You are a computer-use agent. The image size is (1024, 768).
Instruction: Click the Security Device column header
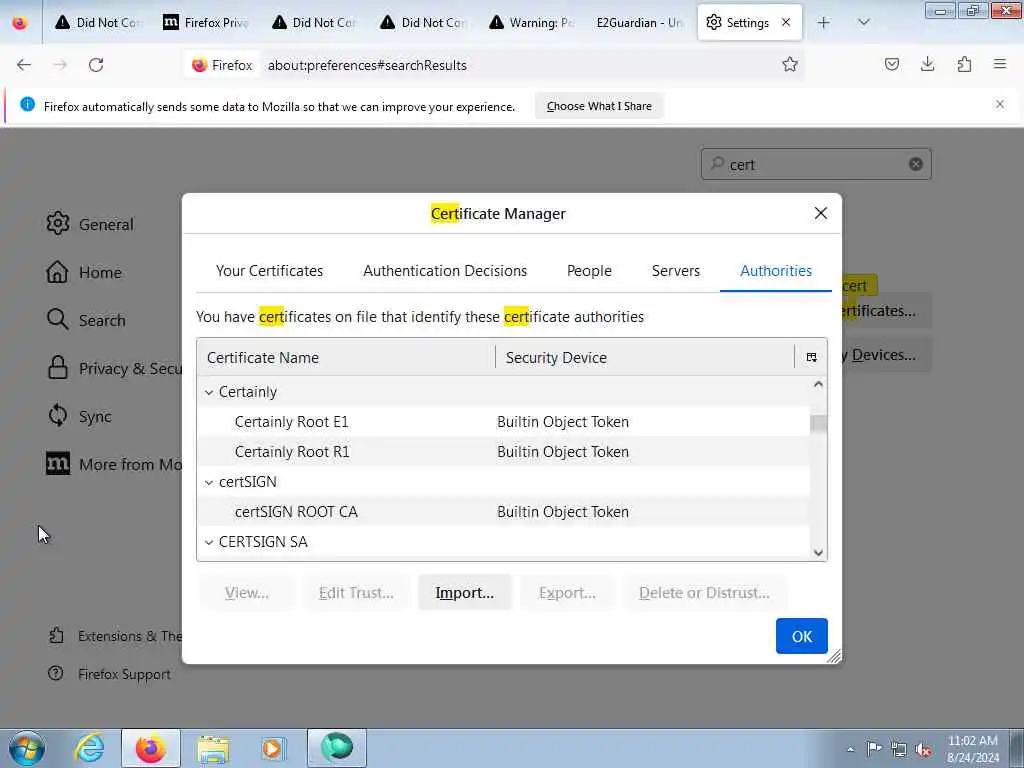645,357
